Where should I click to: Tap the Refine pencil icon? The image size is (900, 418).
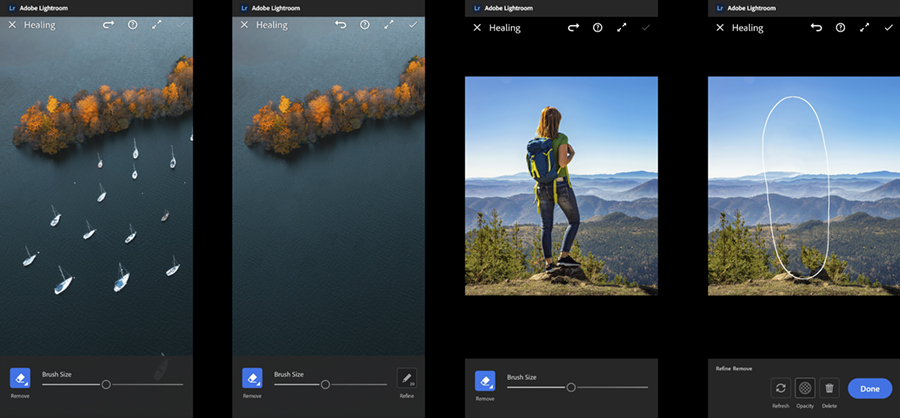406,379
